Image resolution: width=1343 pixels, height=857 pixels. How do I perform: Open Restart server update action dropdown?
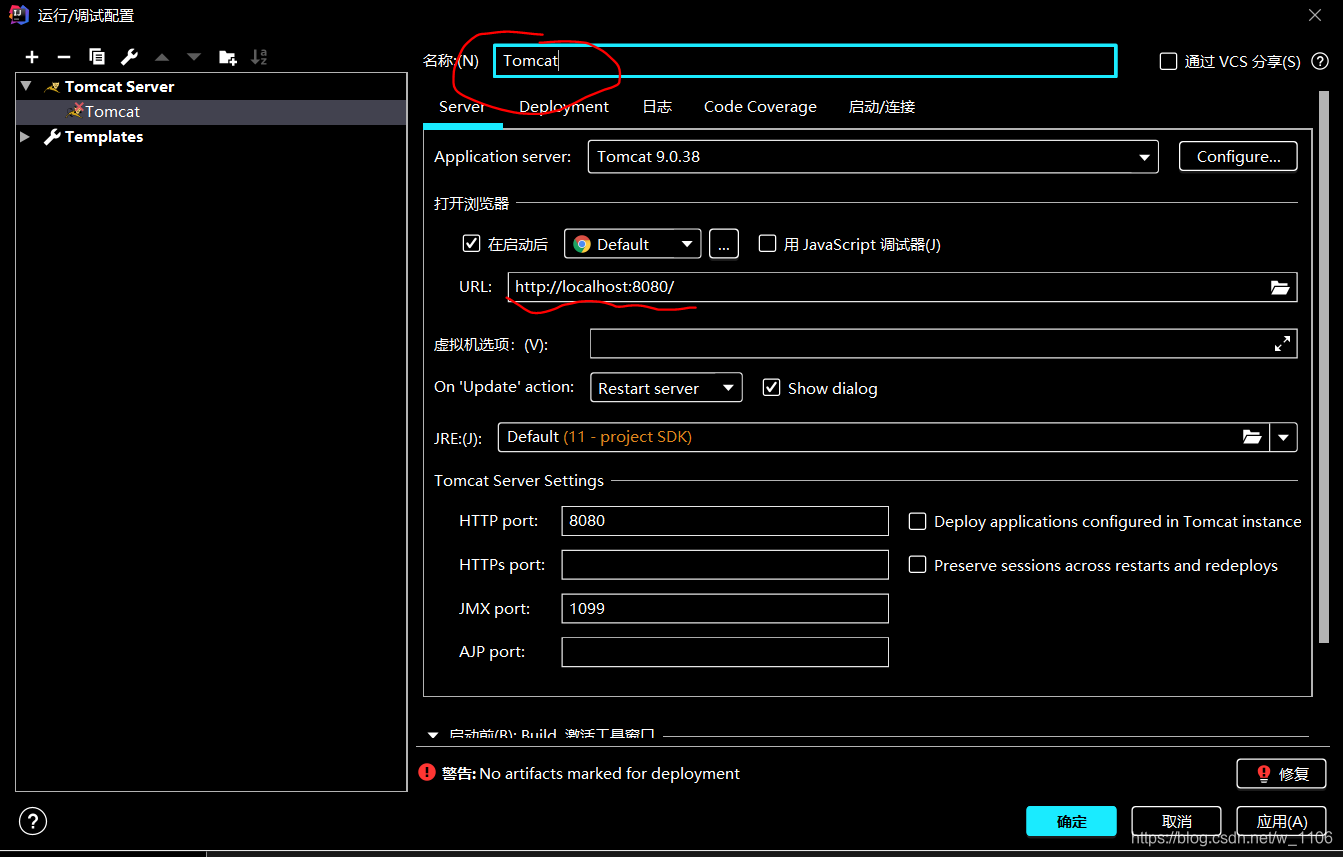666,388
